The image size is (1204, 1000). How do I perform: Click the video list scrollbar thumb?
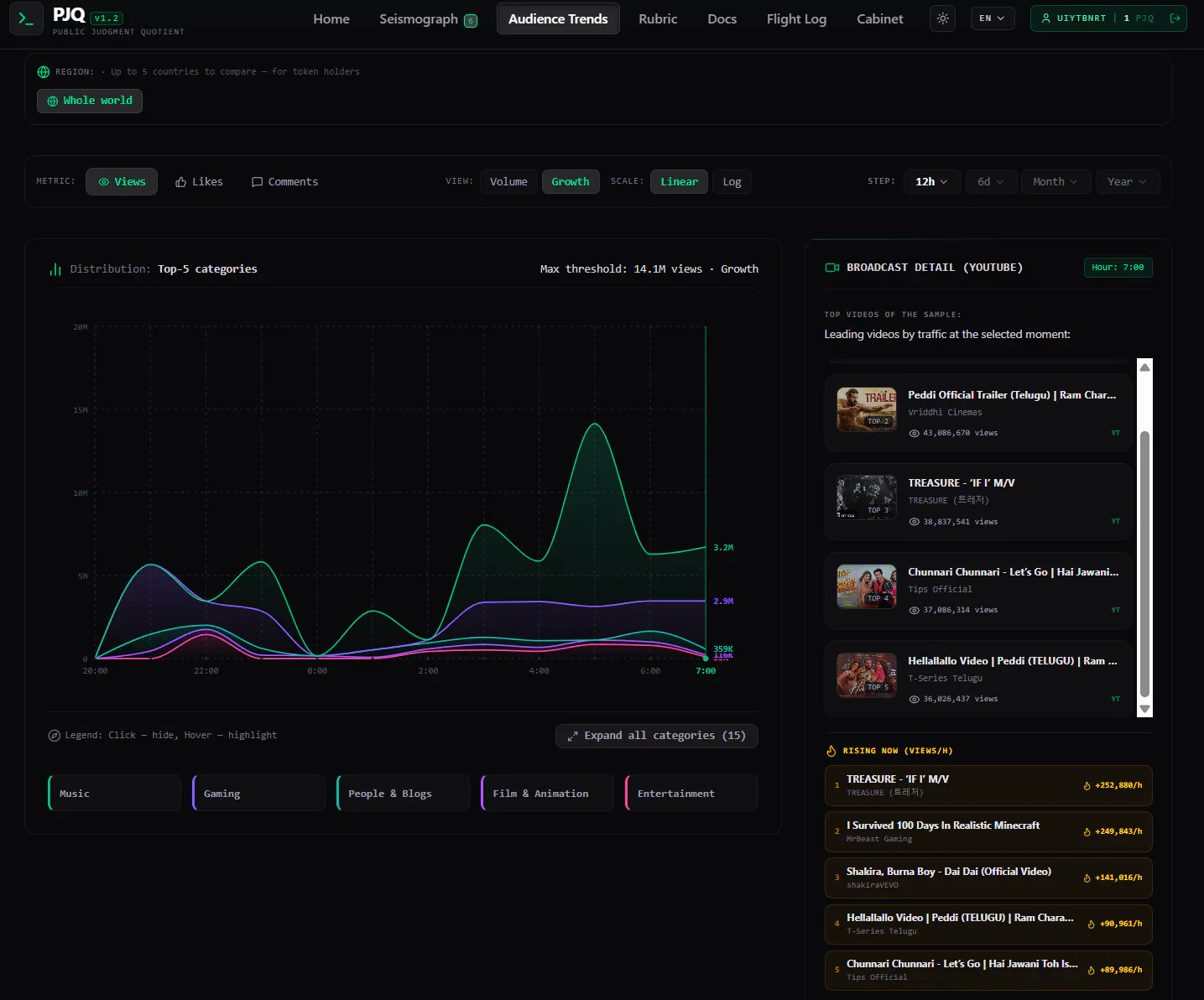(1144, 564)
